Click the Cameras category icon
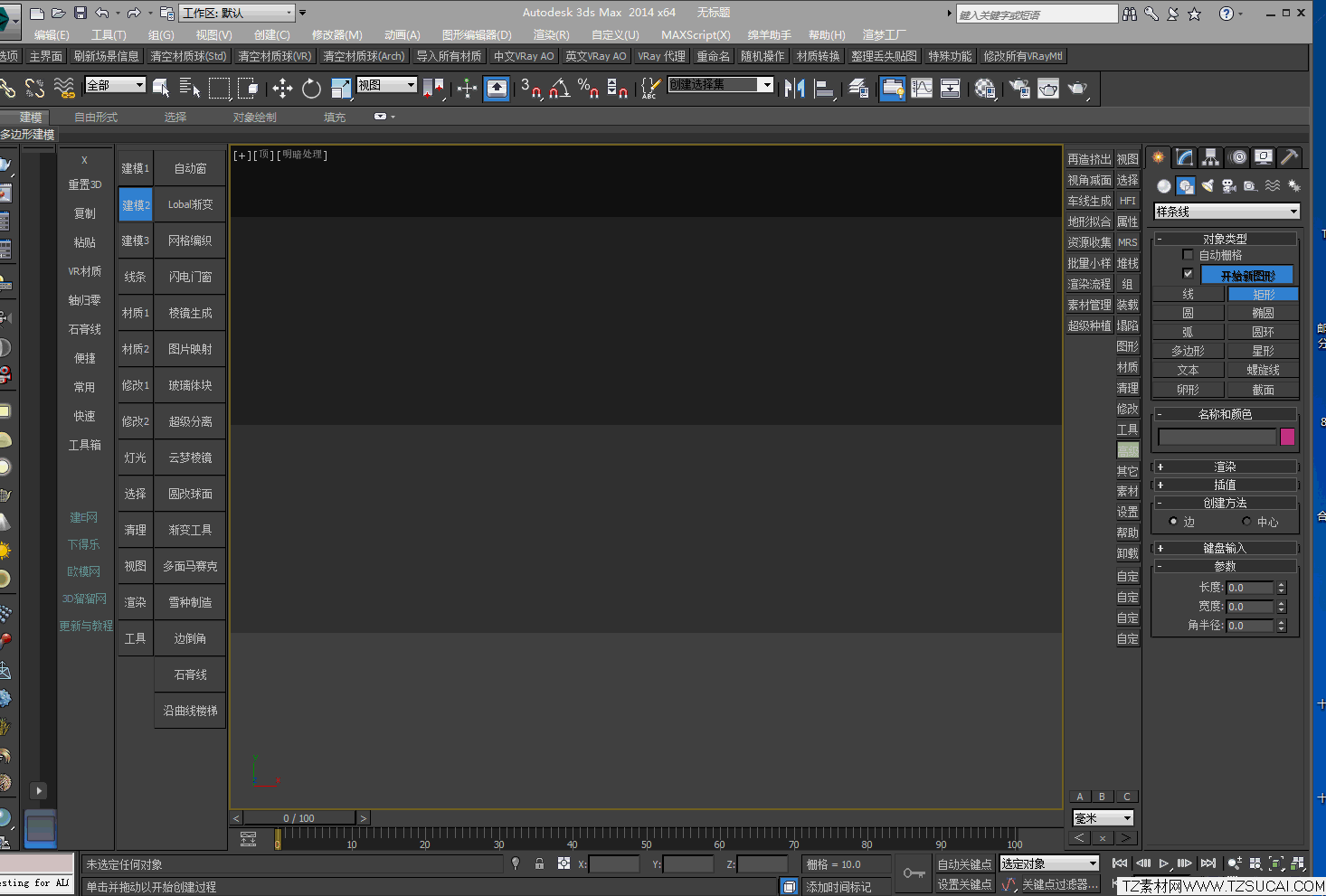Viewport: 1326px width, 896px height. tap(1228, 186)
